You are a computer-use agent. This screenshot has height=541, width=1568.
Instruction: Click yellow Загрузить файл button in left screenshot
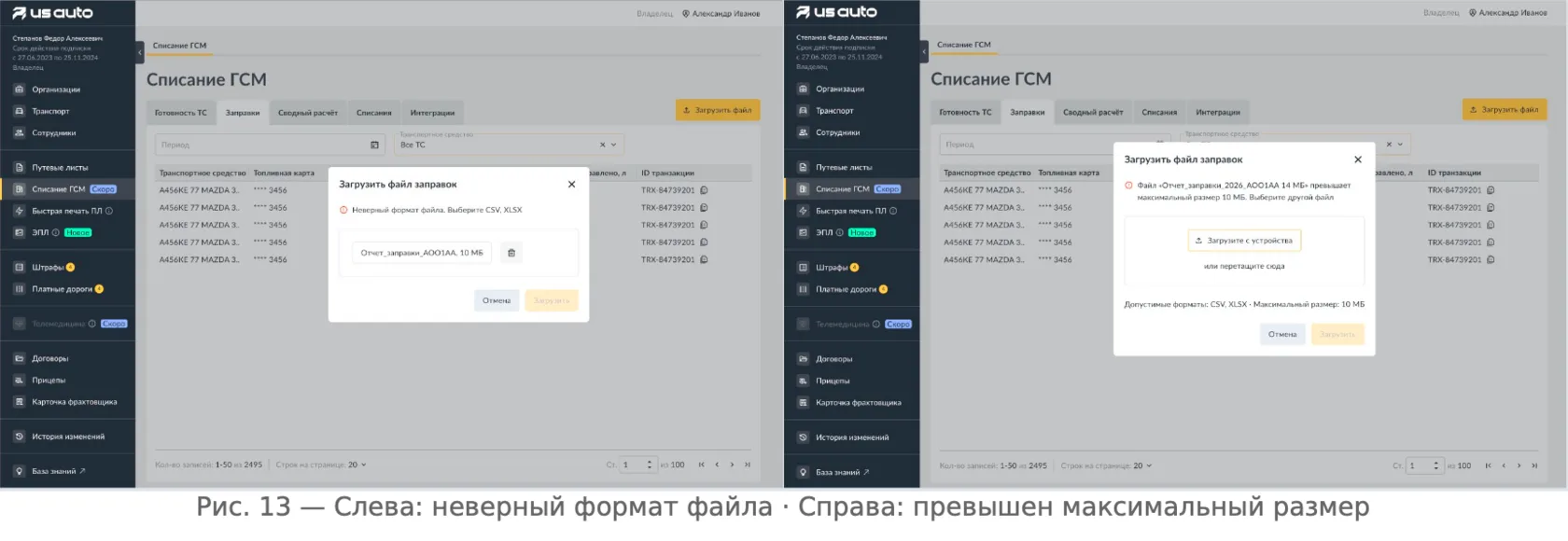click(718, 110)
